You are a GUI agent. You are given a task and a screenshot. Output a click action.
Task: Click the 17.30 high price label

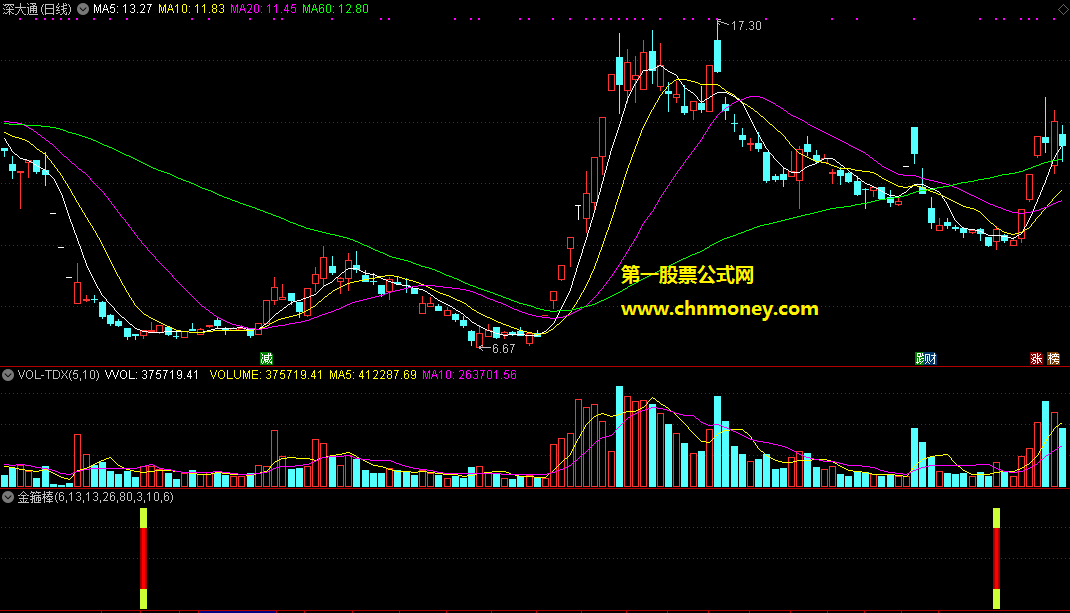pyautogui.click(x=746, y=25)
